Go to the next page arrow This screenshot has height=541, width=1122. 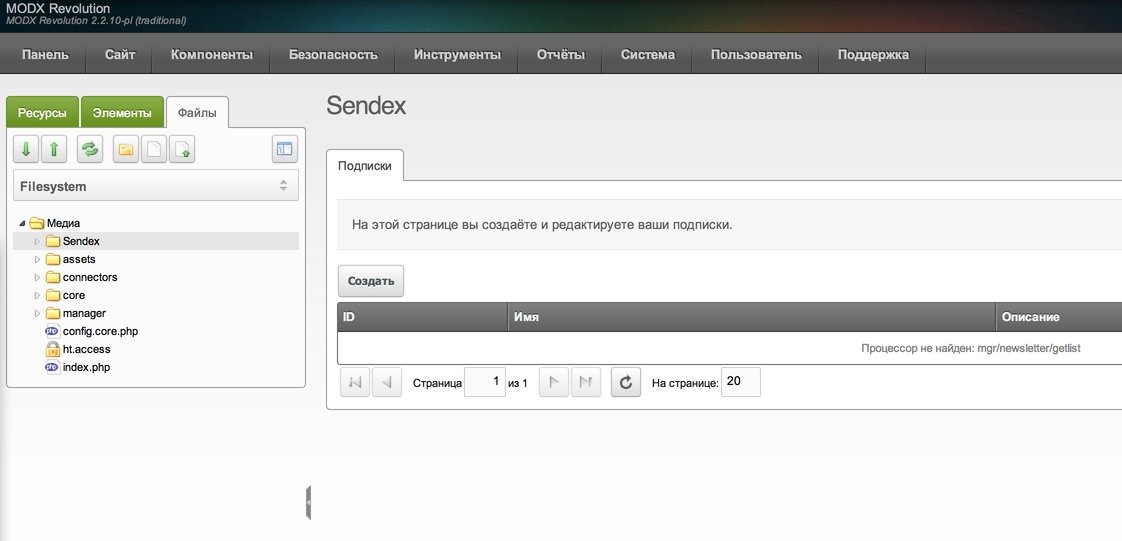tap(554, 382)
